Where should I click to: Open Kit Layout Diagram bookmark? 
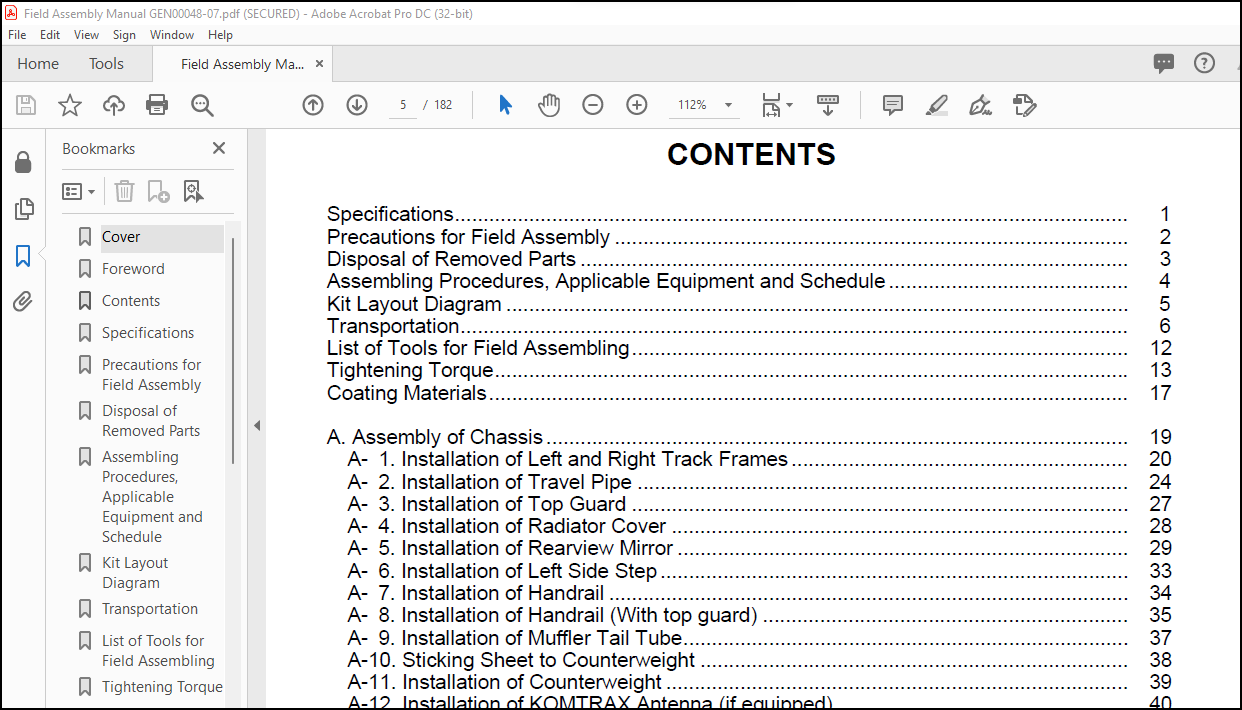[x=135, y=573]
